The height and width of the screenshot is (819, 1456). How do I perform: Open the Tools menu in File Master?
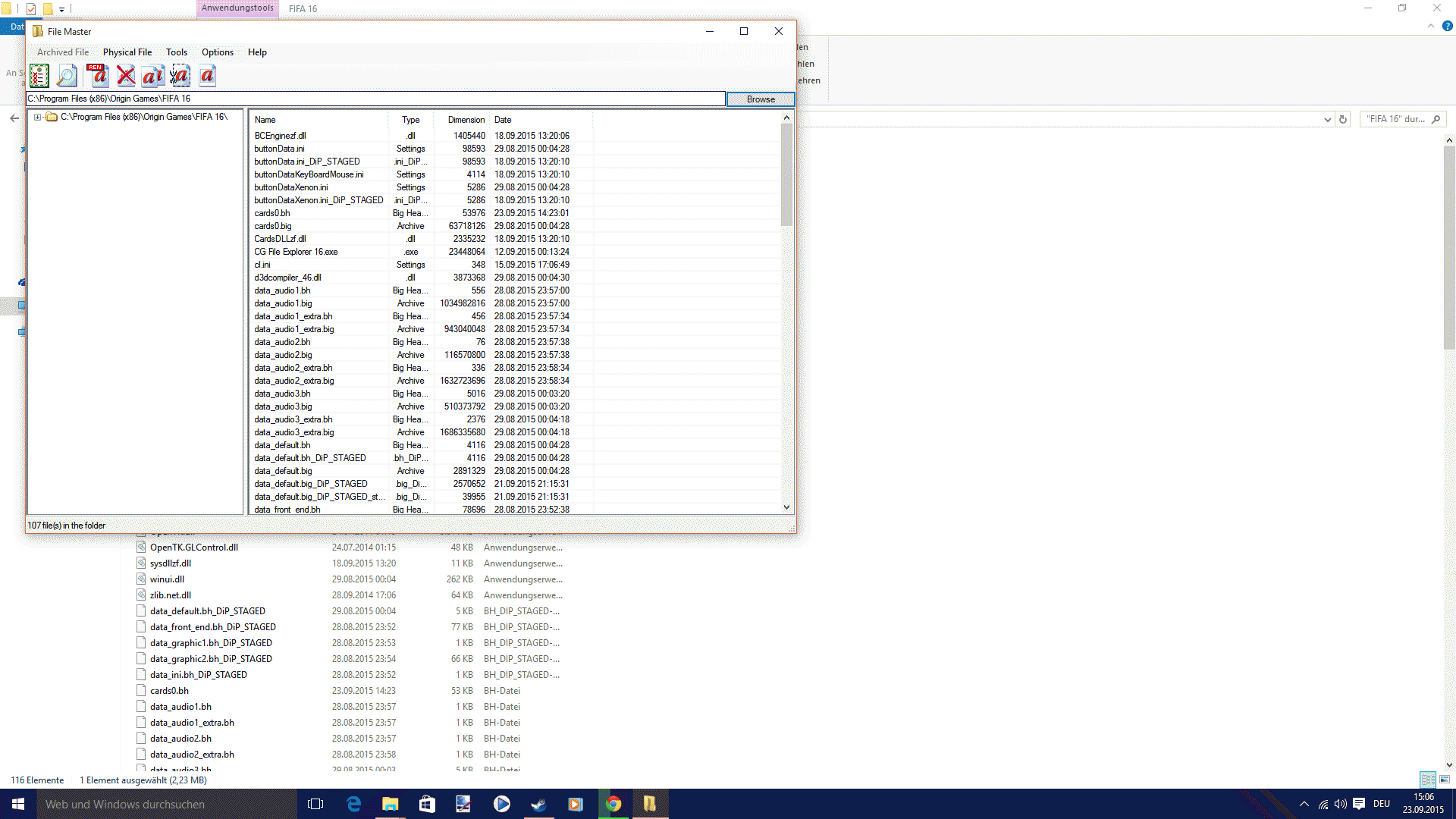(x=177, y=52)
